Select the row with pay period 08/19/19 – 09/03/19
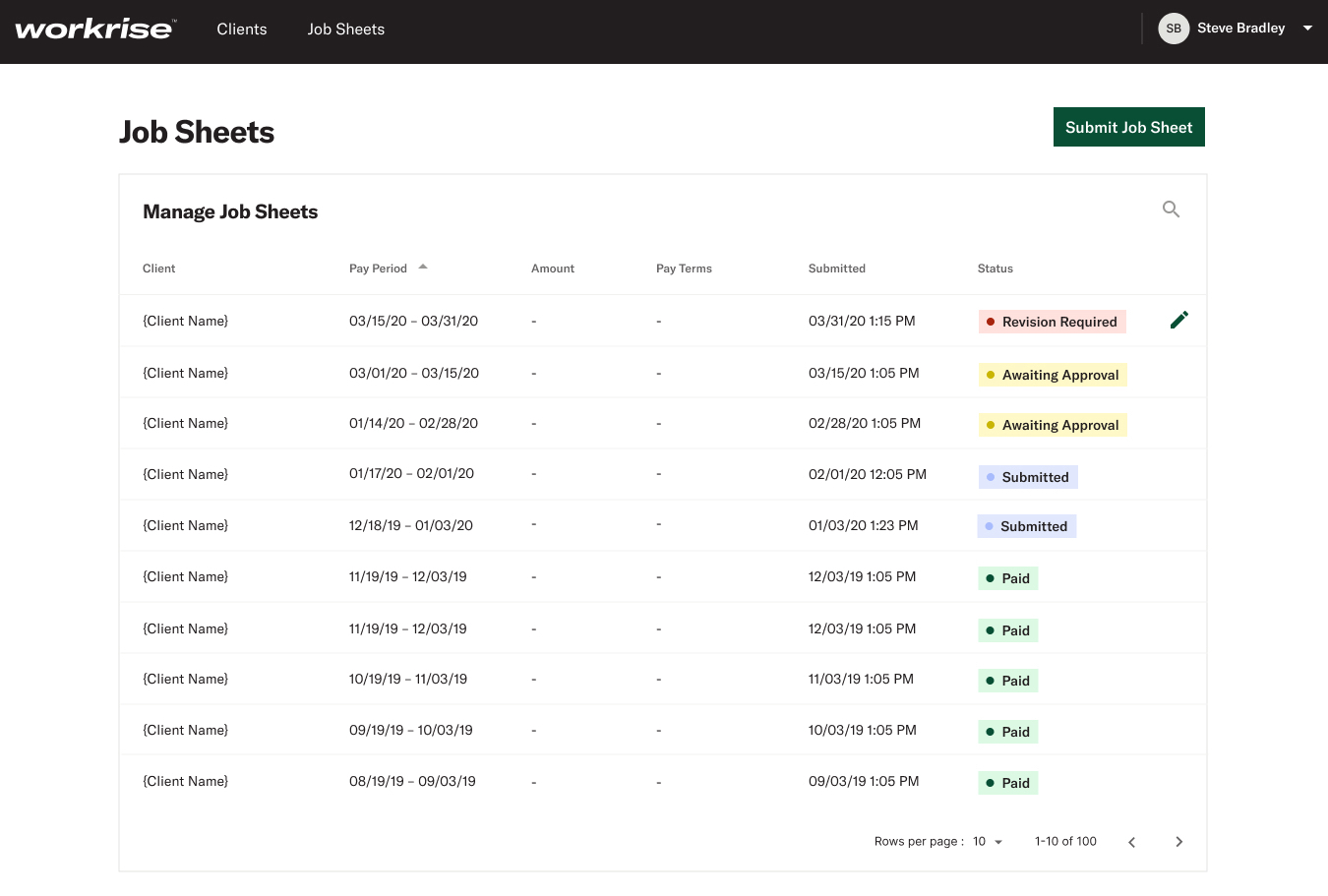Viewport: 1328px width, 896px height. click(663, 782)
